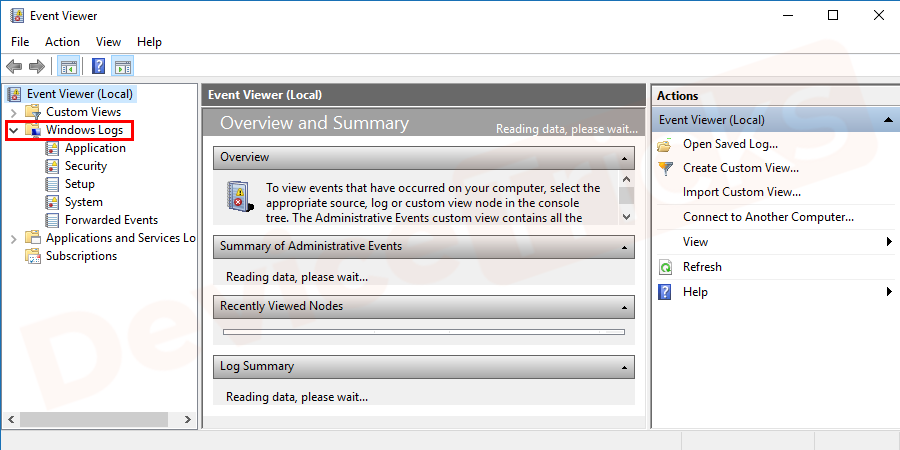The image size is (900, 450).
Task: Open the File menu
Action: tap(20, 42)
